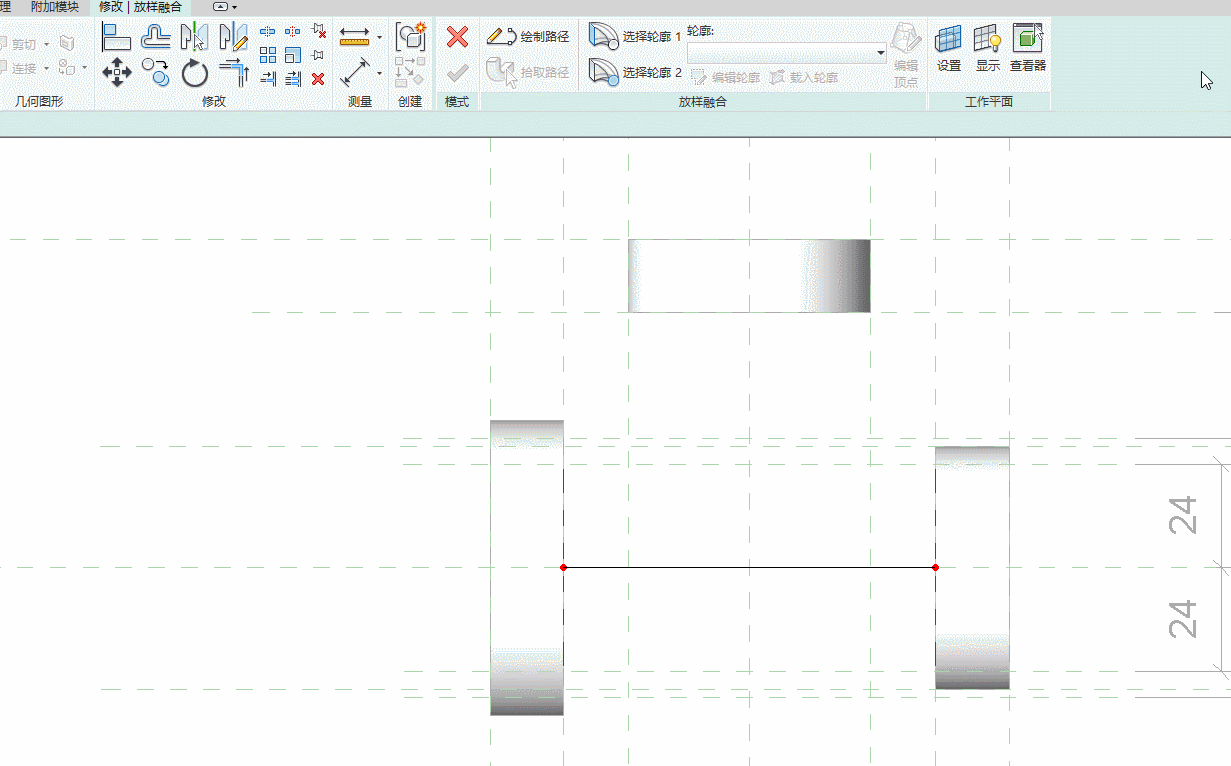The width and height of the screenshot is (1231, 766).
Task: Expand the Dimension tool dropdown arrow
Action: (379, 73)
